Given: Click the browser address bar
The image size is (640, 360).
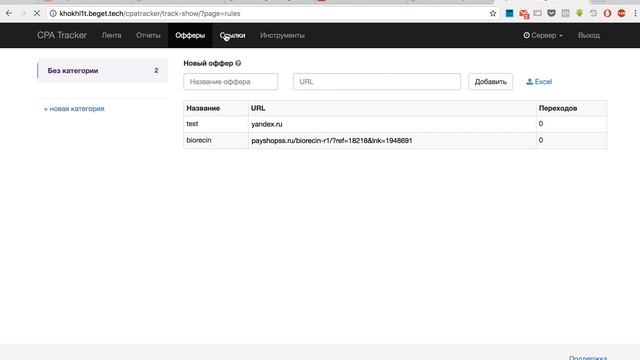Looking at the screenshot, I should [269, 13].
